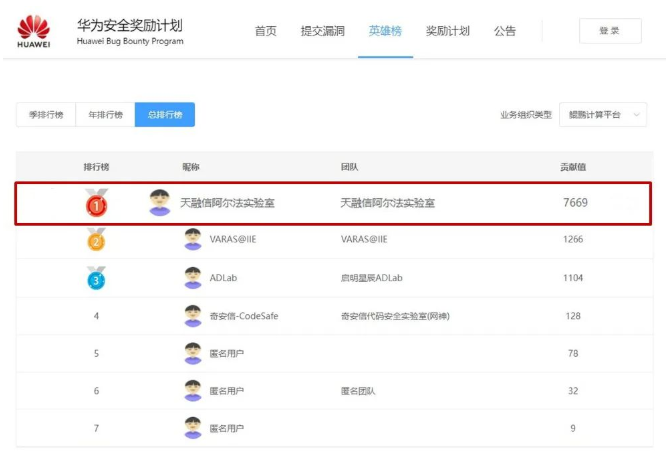
Task: Switch to 年排行榜 yearly ranking
Action: click(105, 115)
